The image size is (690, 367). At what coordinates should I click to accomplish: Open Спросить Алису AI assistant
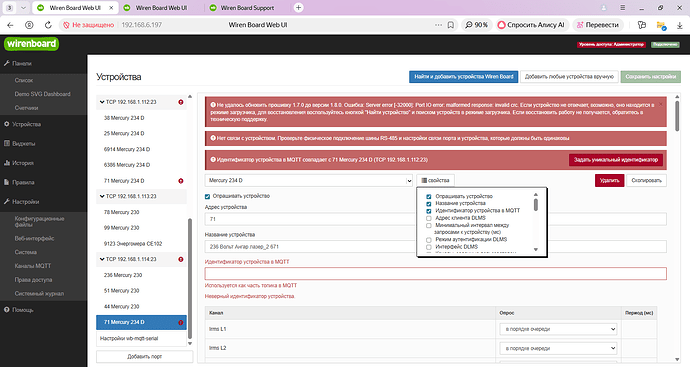(531, 25)
